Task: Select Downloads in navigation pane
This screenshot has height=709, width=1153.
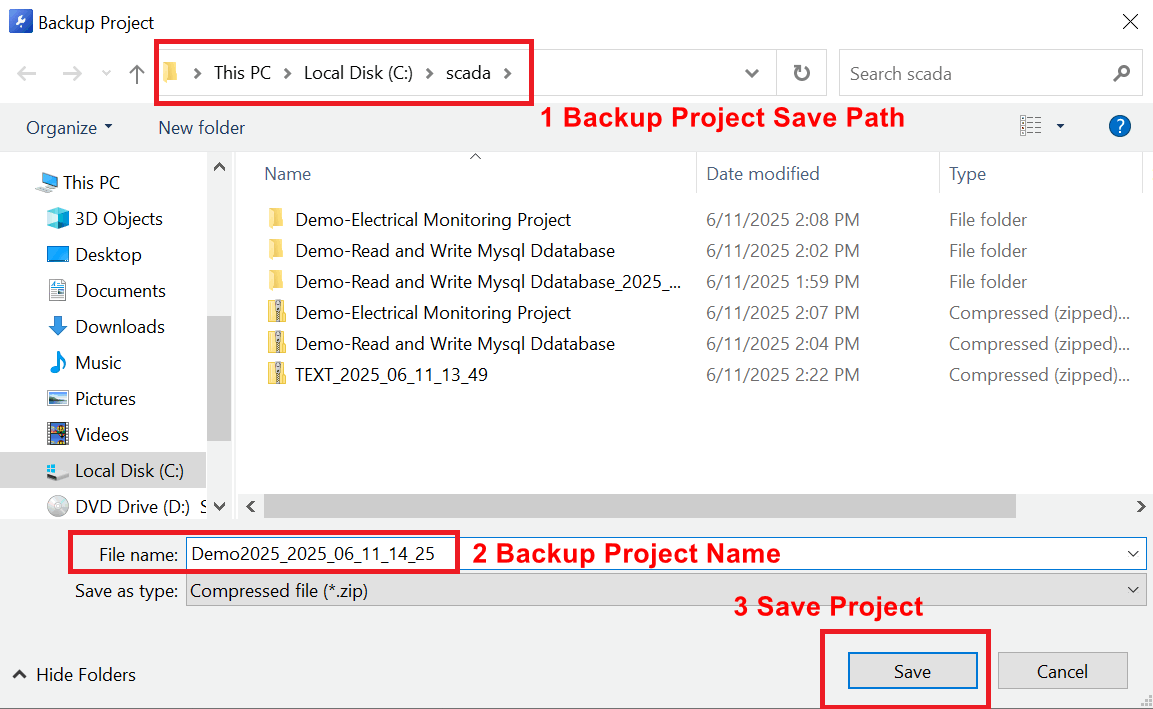Action: (106, 327)
